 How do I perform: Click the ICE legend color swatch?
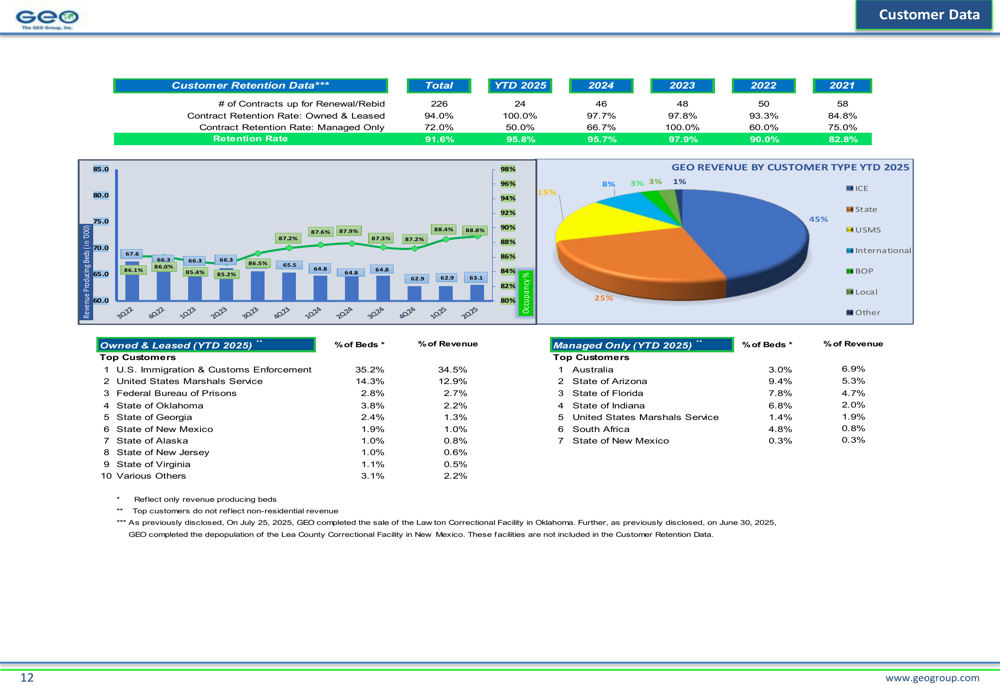849,188
